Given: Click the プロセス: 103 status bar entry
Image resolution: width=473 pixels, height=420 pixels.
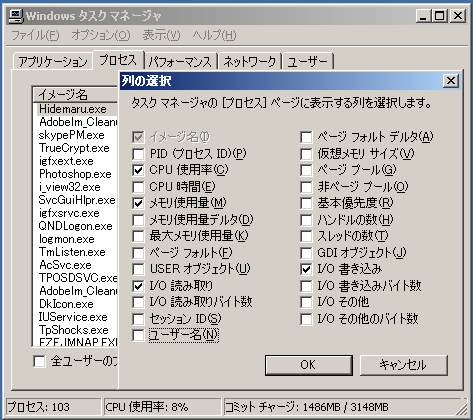Looking at the screenshot, I should click(x=53, y=407).
